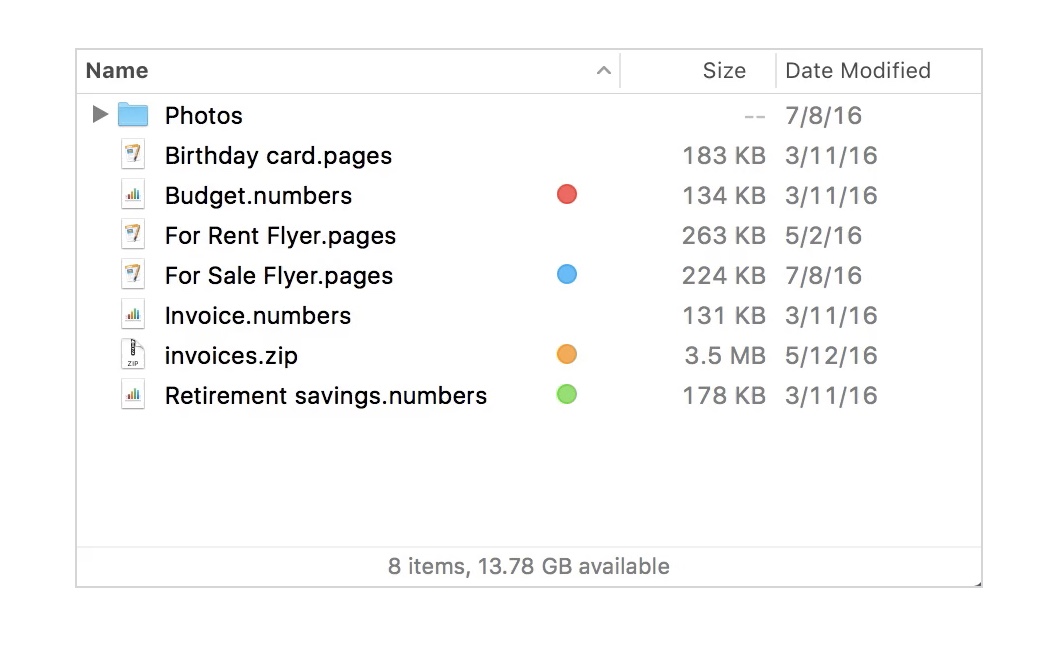Click the green tag on Retirement savings
1060x656 pixels.
(x=567, y=395)
